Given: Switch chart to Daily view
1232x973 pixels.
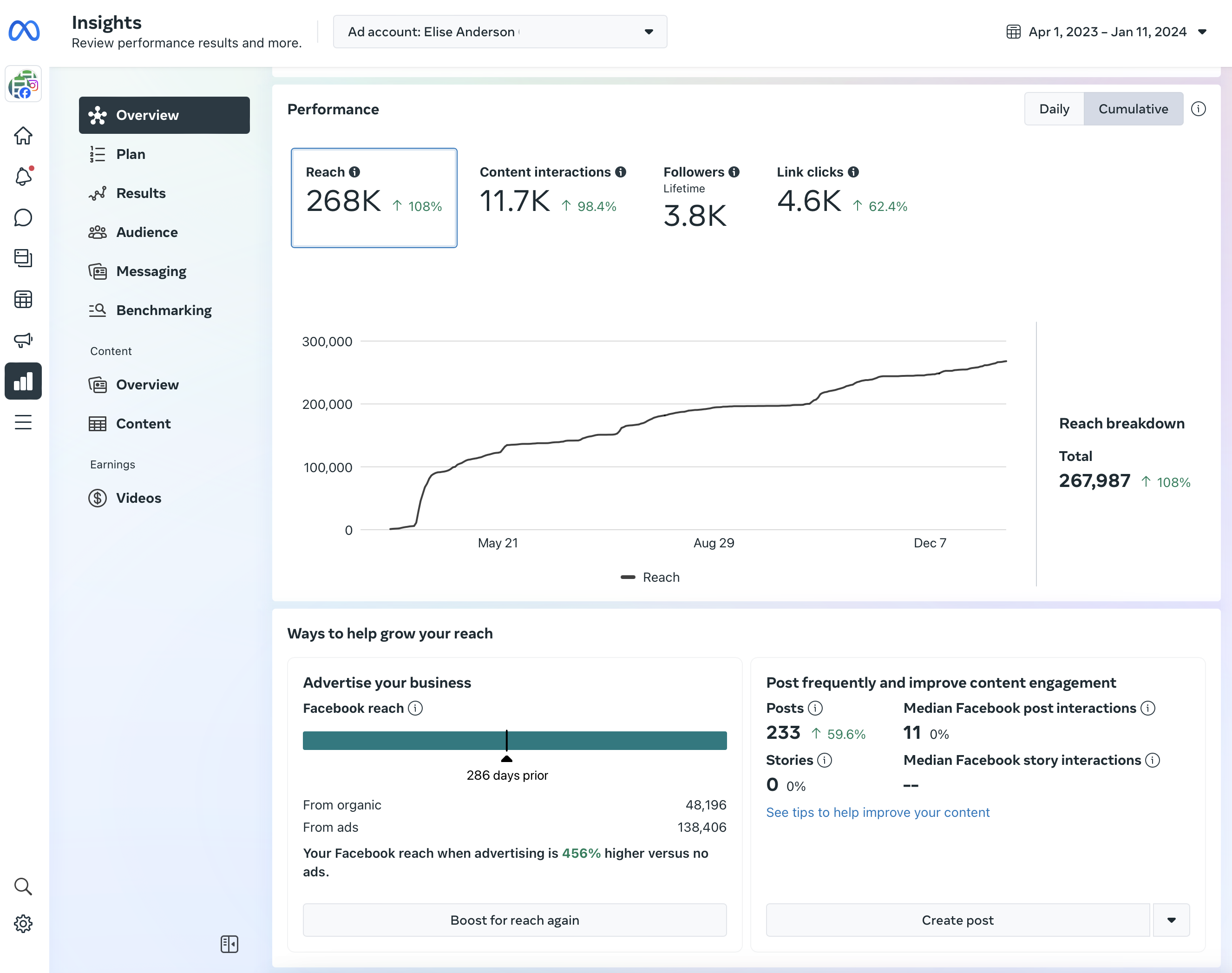Looking at the screenshot, I should [x=1054, y=109].
